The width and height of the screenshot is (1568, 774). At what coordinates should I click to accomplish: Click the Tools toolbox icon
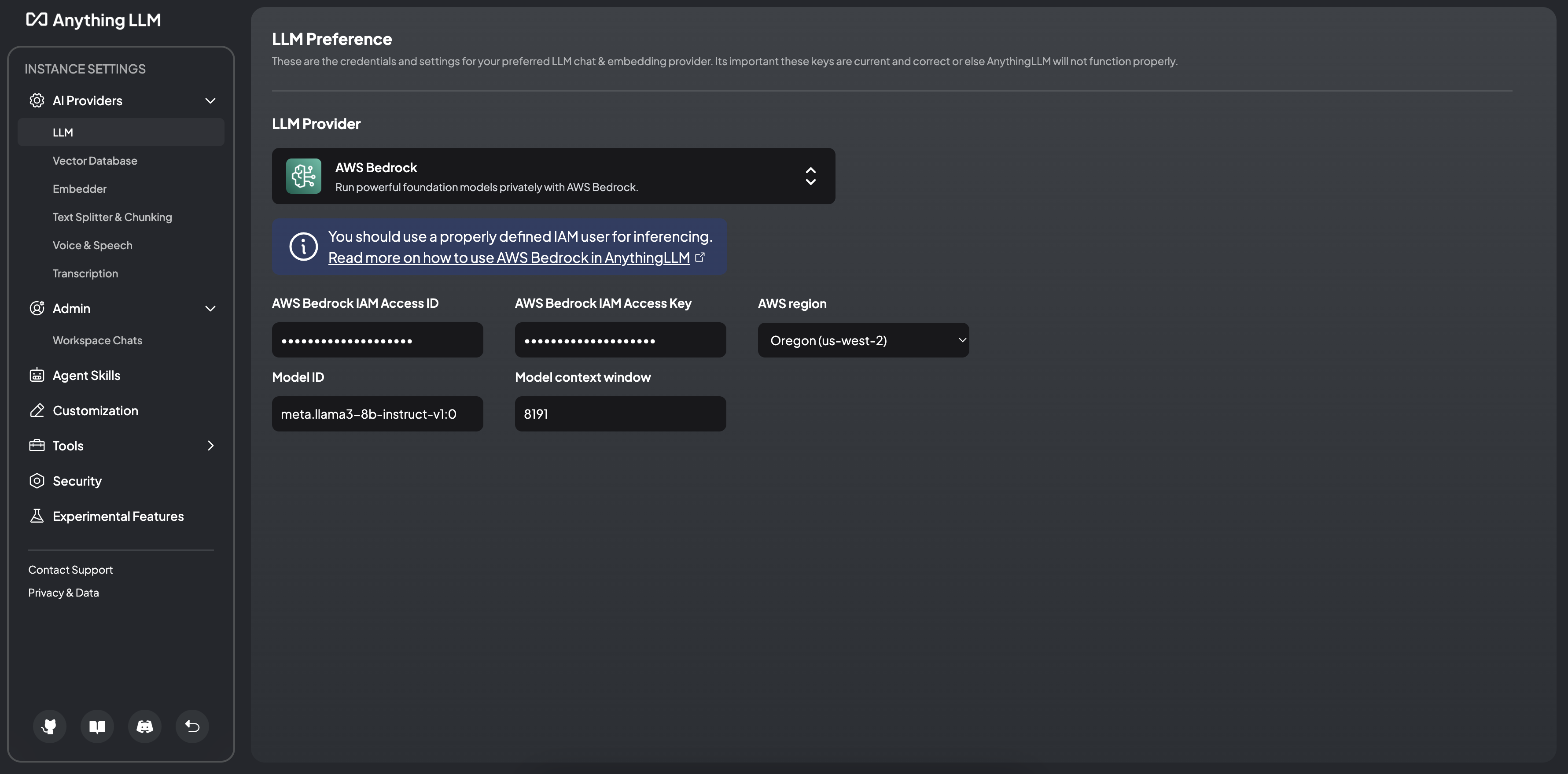click(37, 446)
